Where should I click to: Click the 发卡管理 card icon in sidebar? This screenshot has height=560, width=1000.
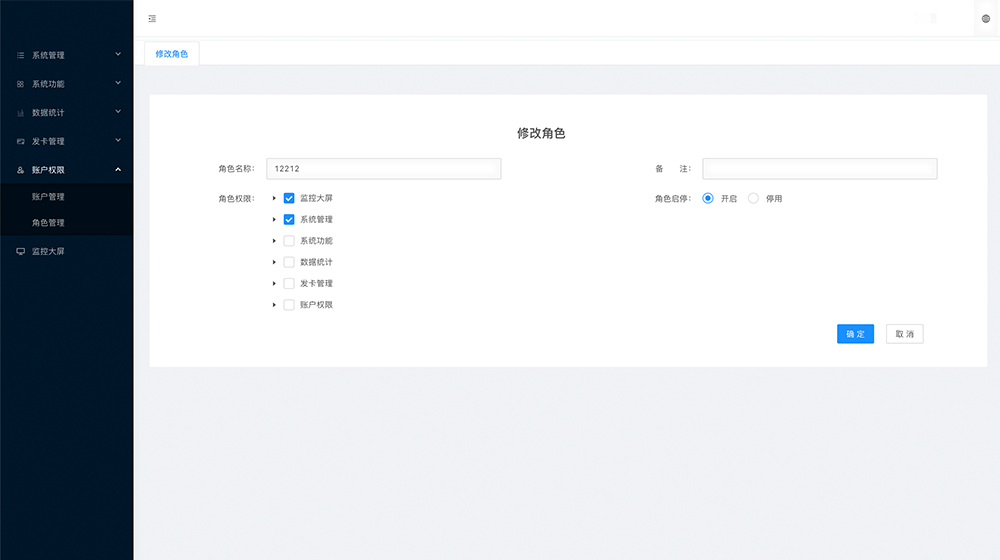point(21,141)
